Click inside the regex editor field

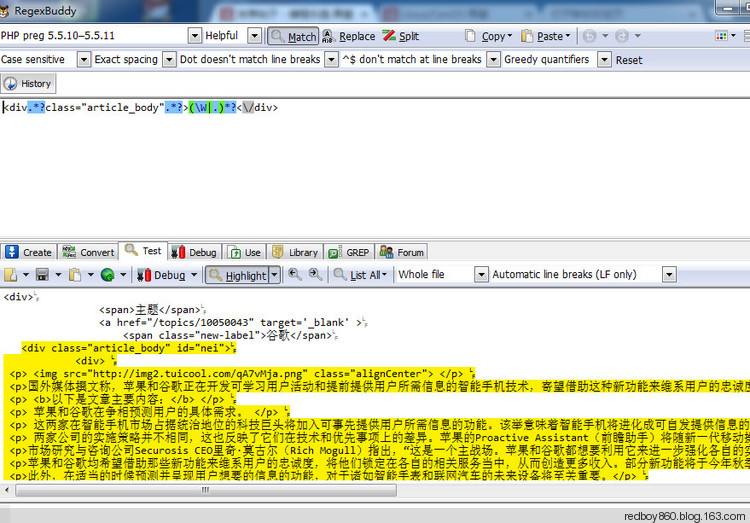pyautogui.click(x=375, y=167)
